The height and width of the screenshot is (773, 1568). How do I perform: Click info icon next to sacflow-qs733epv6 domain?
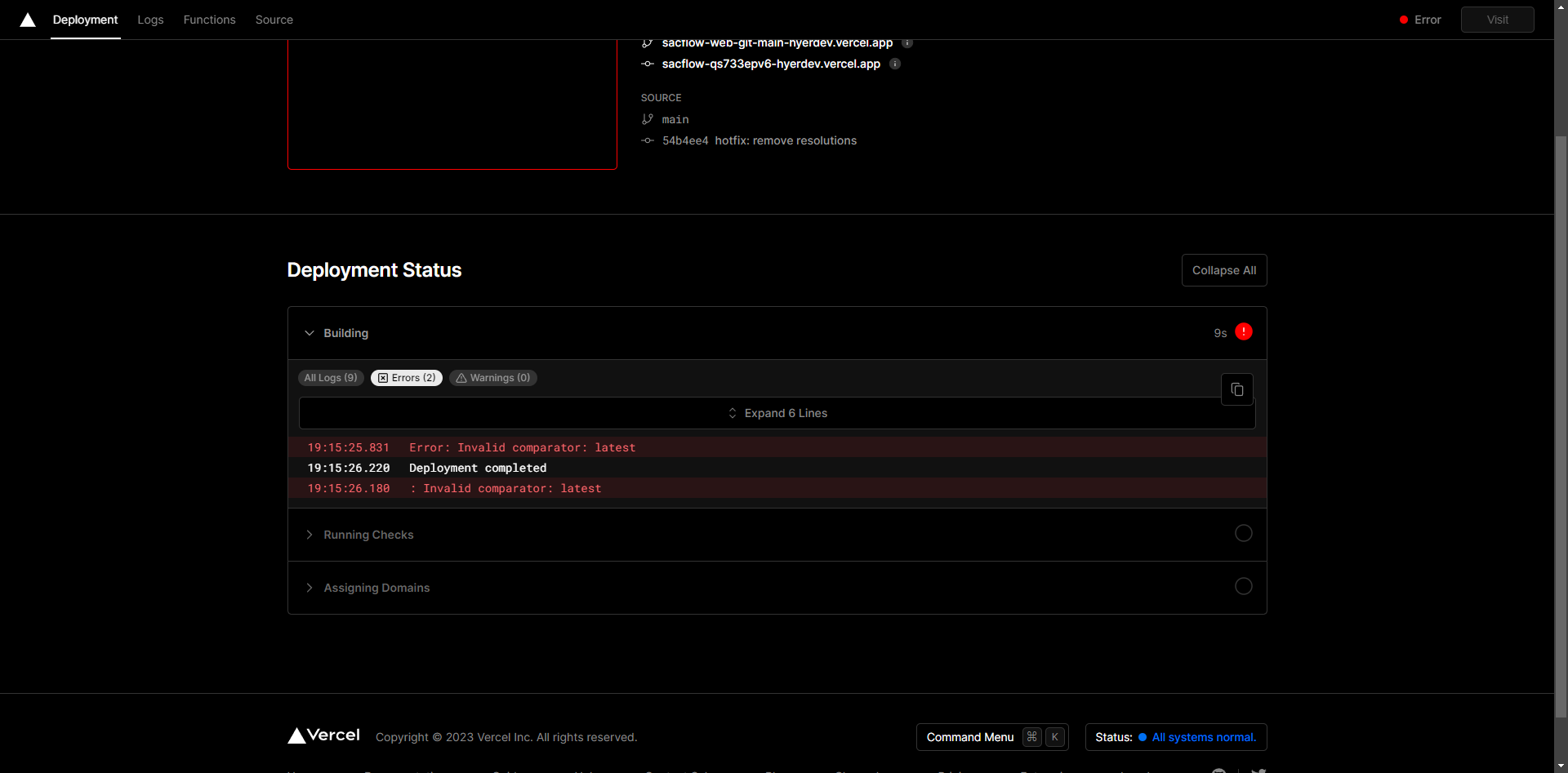pyautogui.click(x=894, y=64)
